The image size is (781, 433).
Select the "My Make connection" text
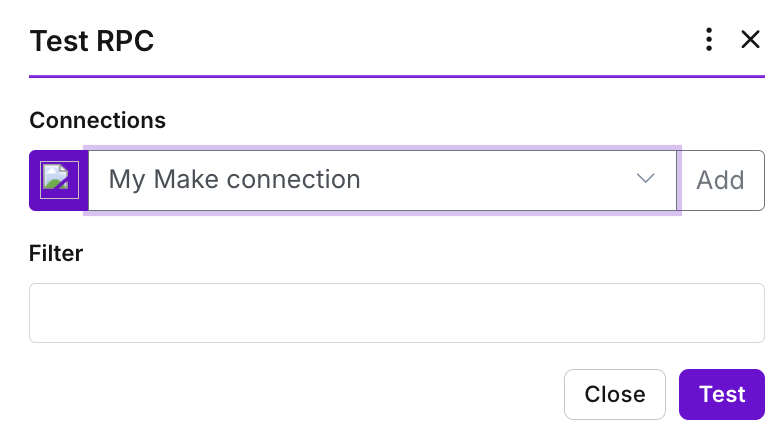[234, 180]
